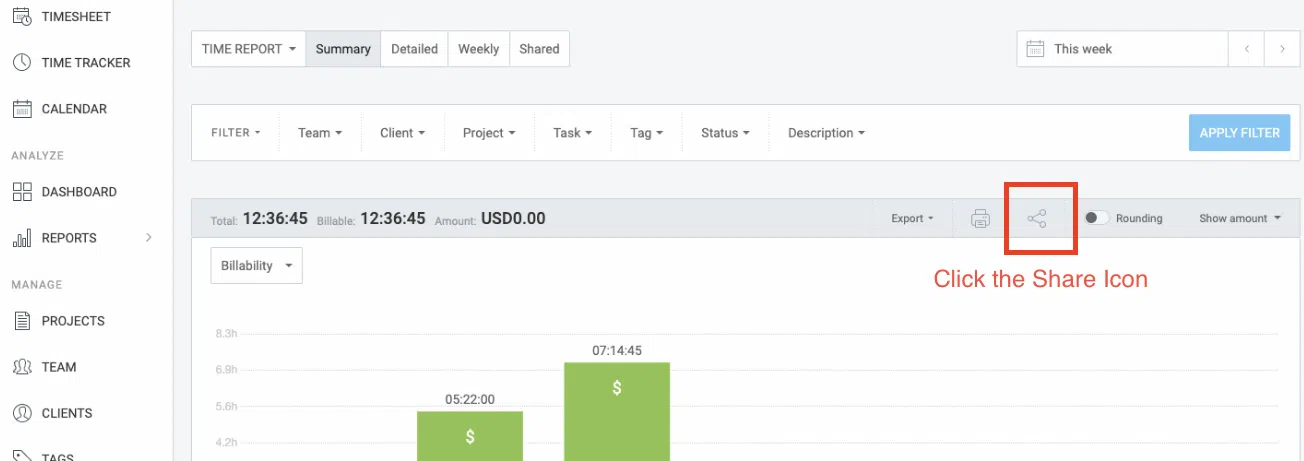Open Team page in sidebar

tap(58, 367)
